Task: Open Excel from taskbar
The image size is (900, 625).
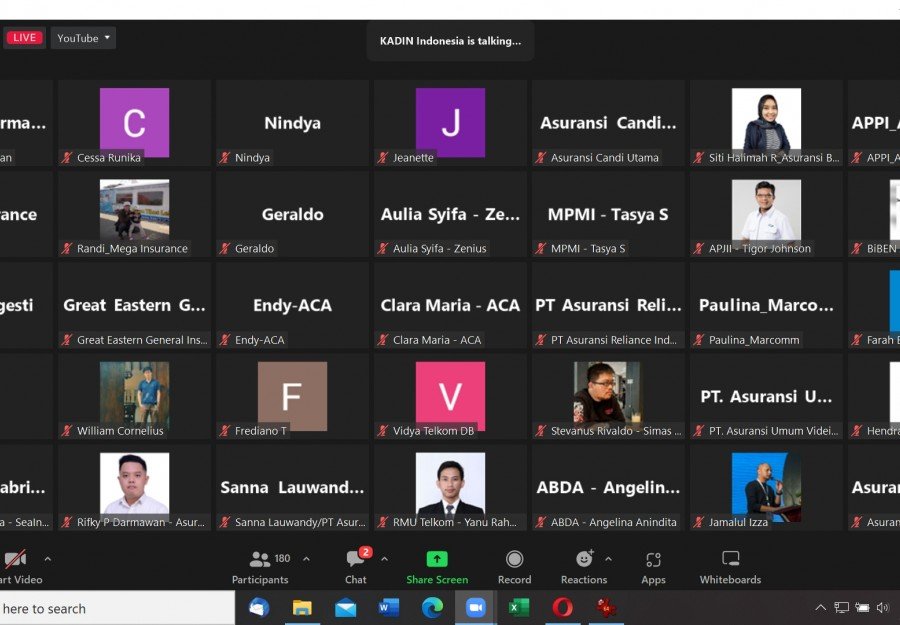Action: tap(519, 607)
